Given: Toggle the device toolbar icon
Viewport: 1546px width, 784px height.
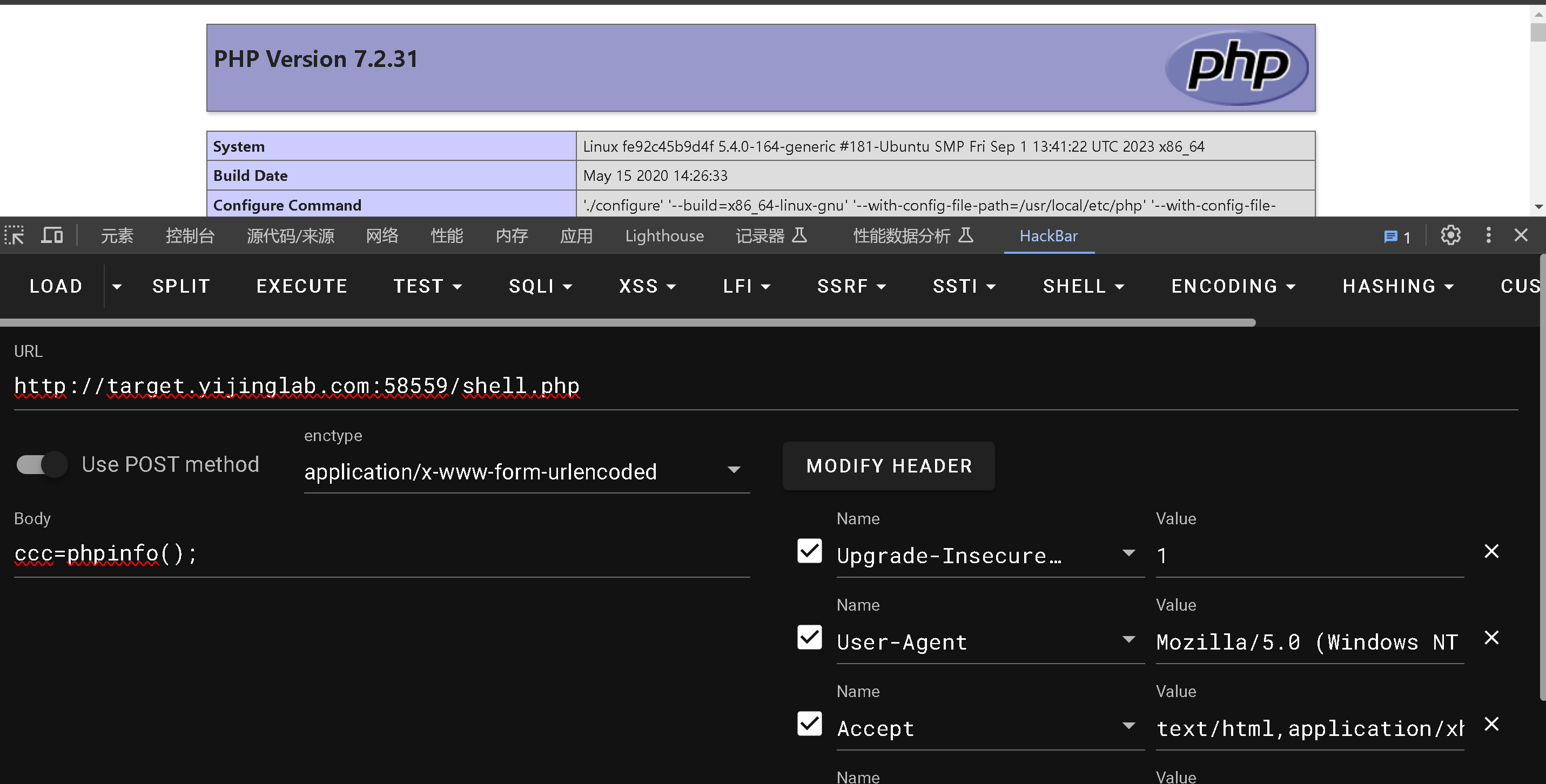Looking at the screenshot, I should (52, 235).
